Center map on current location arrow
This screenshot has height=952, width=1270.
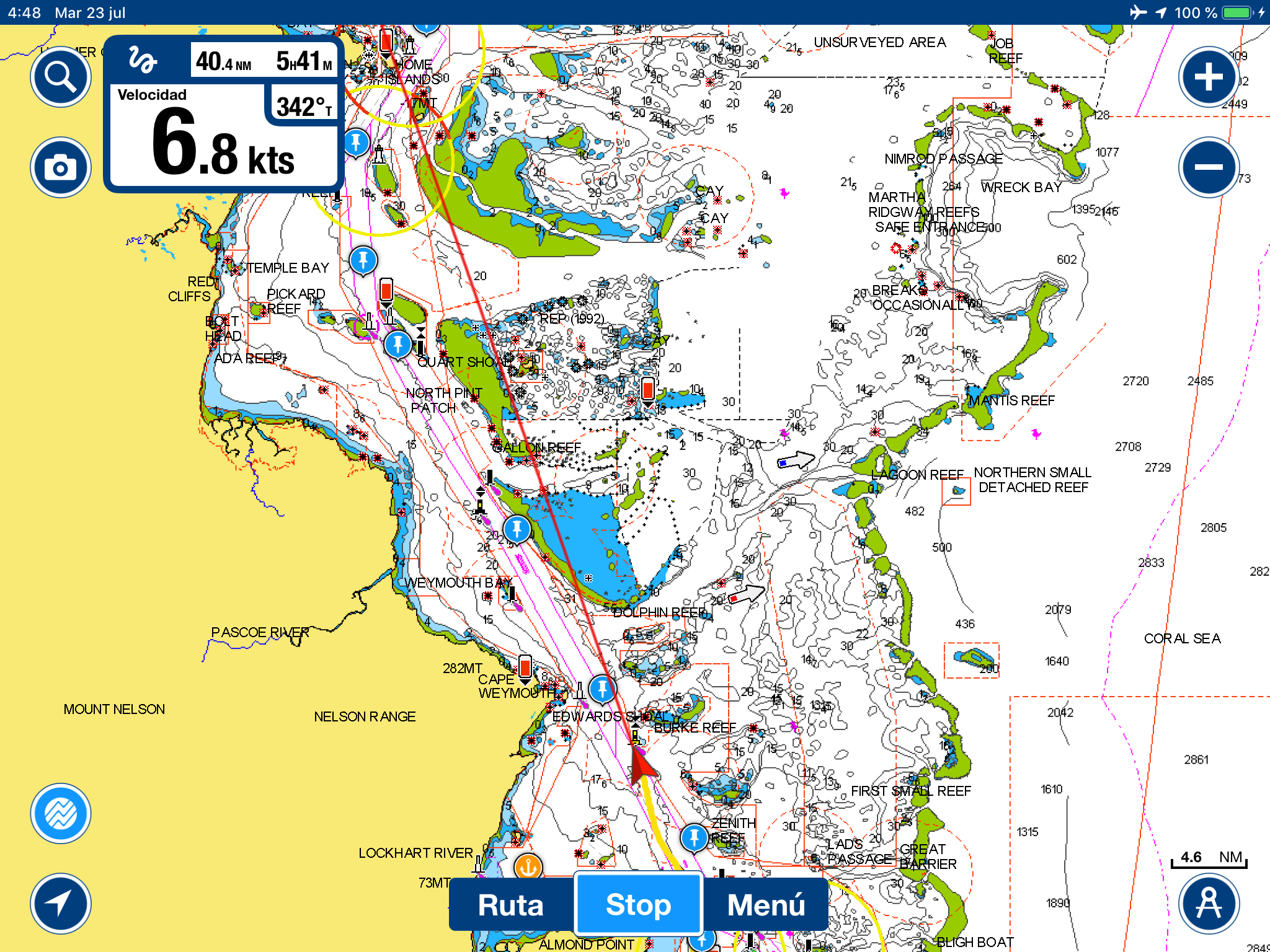pos(61,904)
